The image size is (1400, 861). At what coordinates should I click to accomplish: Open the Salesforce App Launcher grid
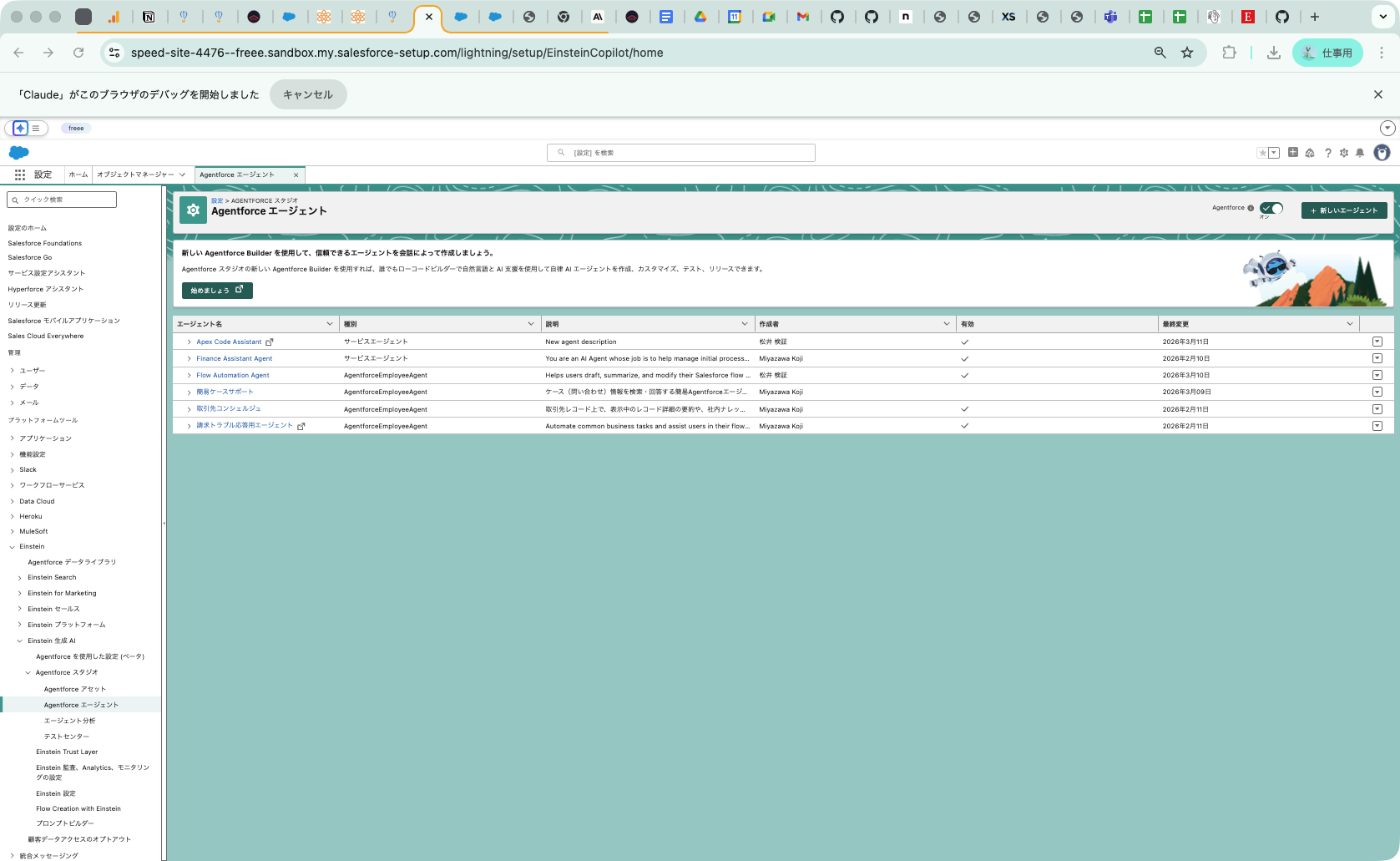20,175
